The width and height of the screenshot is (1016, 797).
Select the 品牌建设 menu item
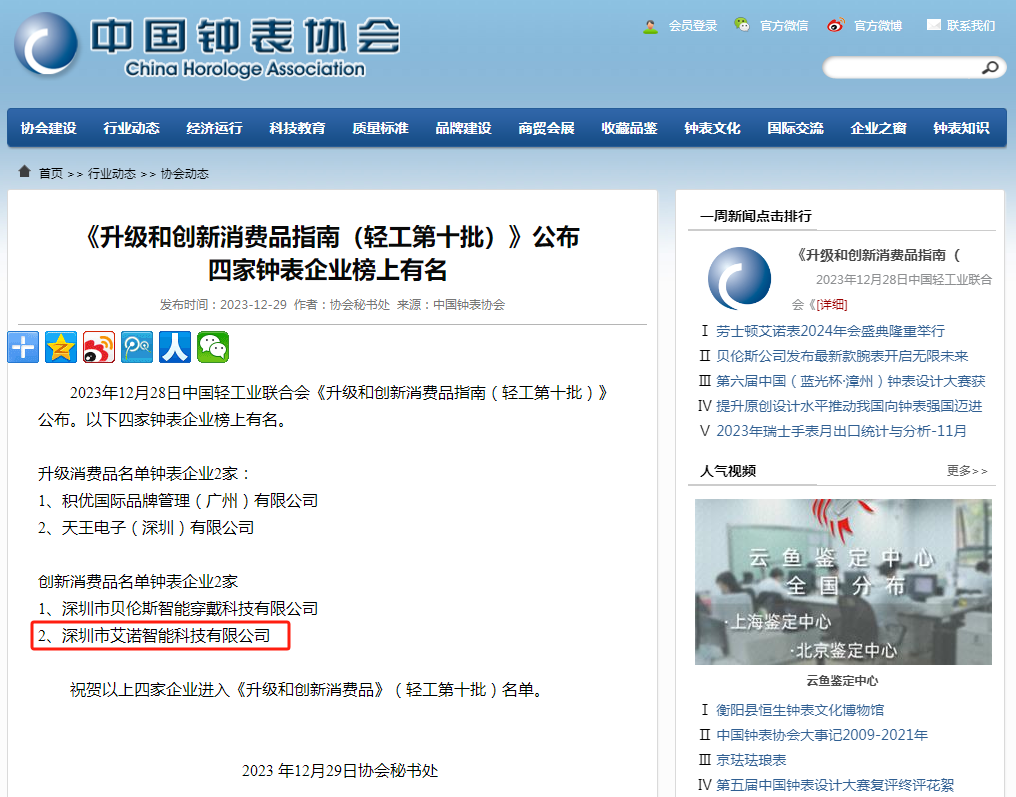click(x=462, y=128)
